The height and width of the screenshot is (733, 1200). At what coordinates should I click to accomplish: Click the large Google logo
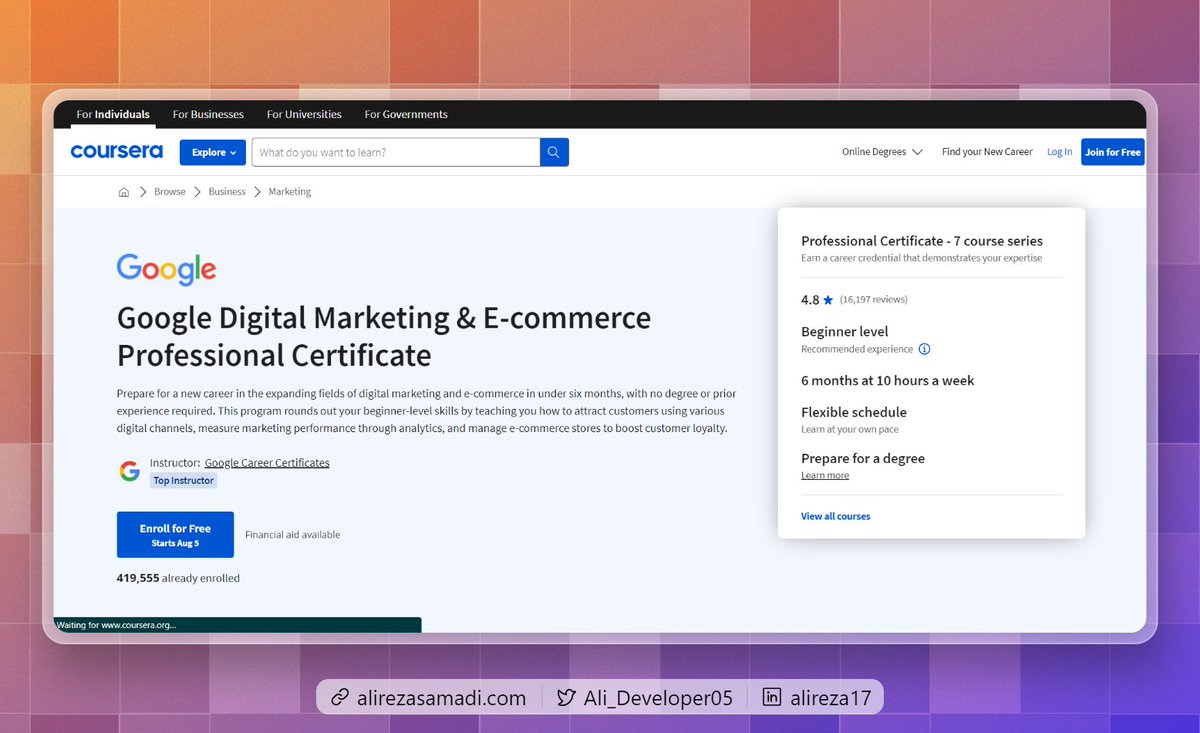tap(166, 270)
